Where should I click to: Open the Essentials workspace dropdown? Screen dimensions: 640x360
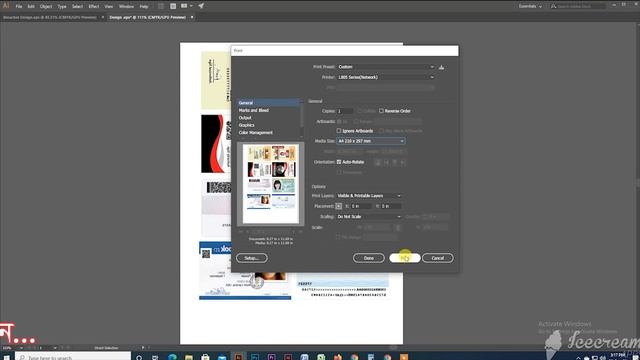530,7
